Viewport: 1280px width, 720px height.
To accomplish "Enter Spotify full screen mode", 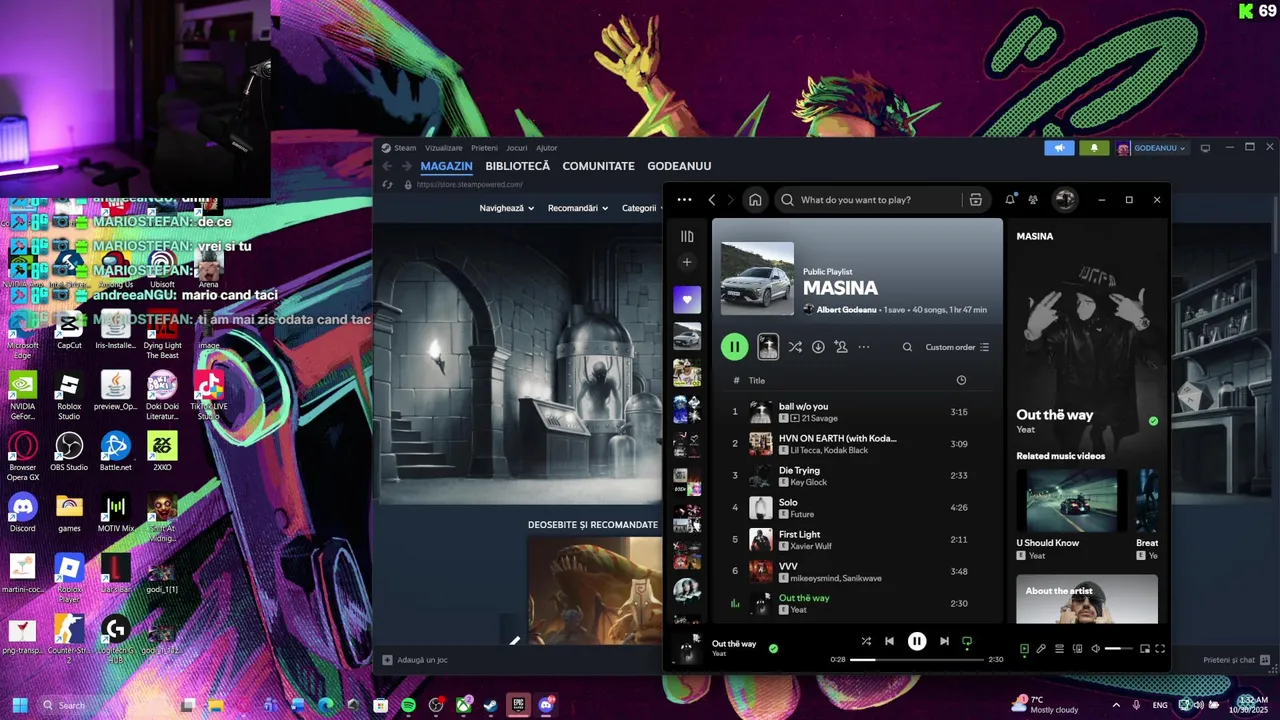I will (1160, 649).
